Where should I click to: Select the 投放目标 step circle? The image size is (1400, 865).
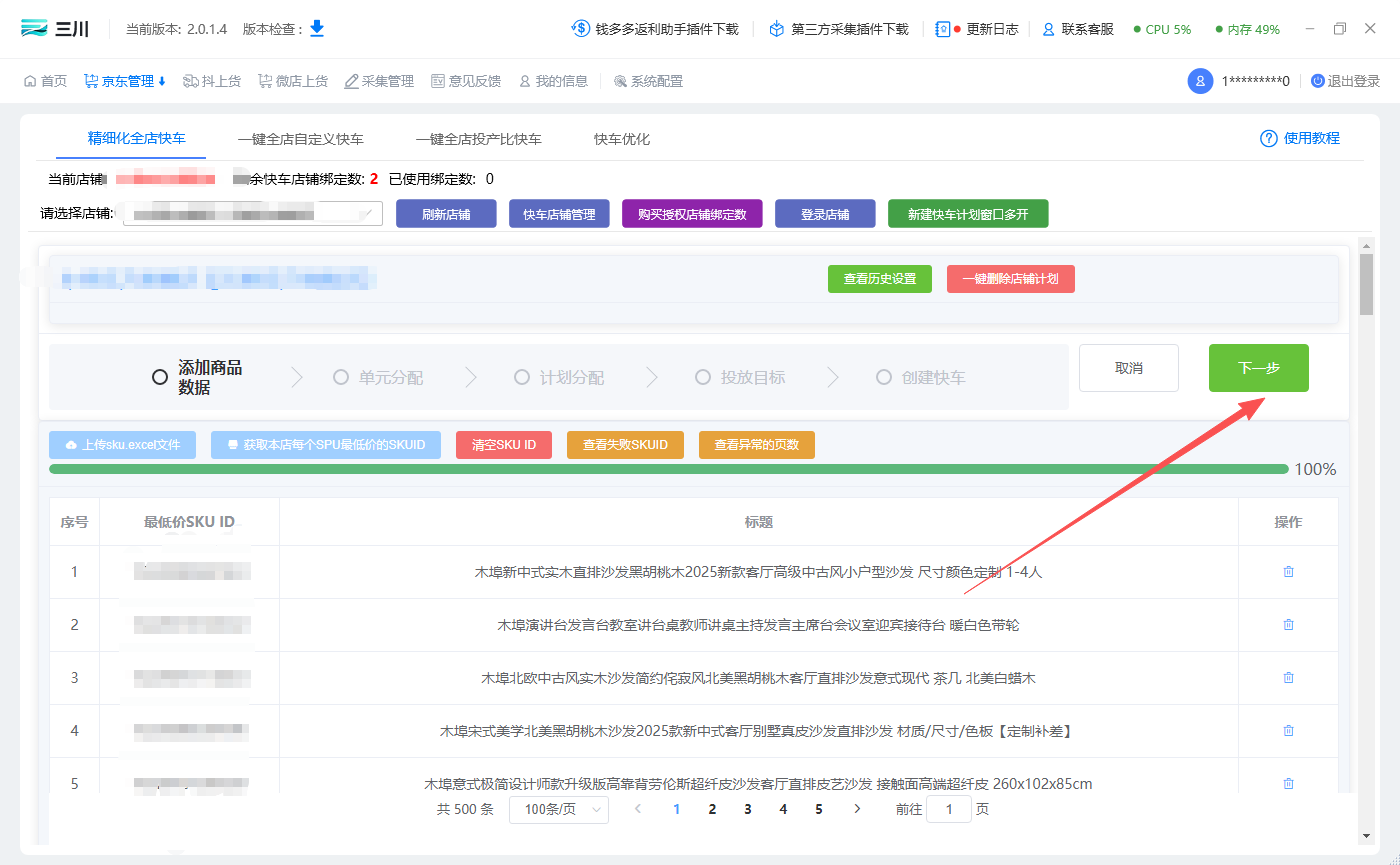(702, 377)
